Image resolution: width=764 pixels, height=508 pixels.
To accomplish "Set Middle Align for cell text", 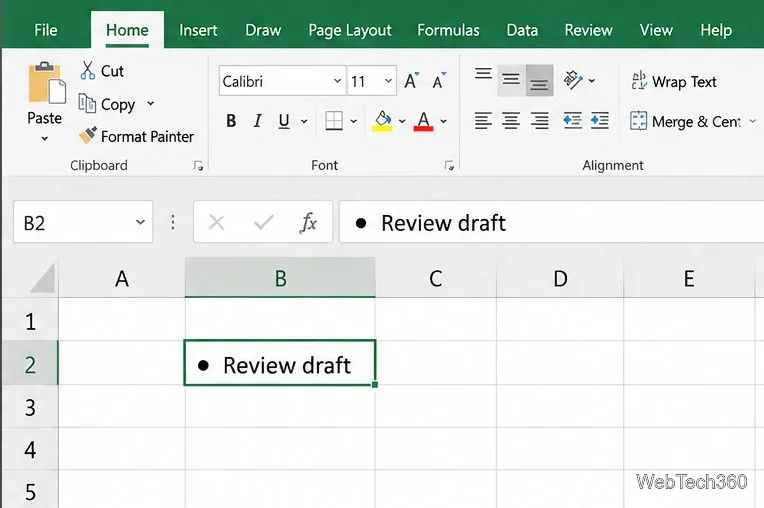I will pos(511,80).
